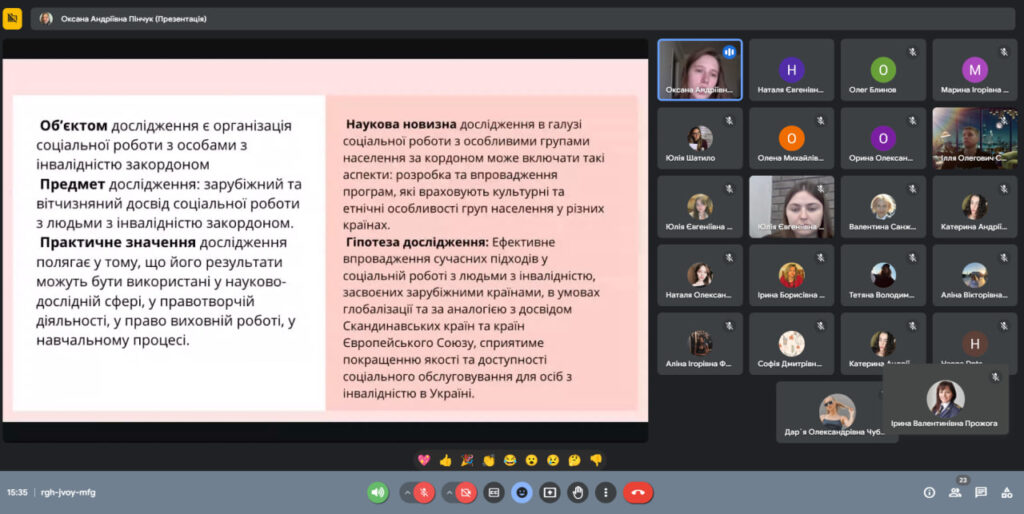
Task: Close the emoji reactions bar
Action: 522,492
